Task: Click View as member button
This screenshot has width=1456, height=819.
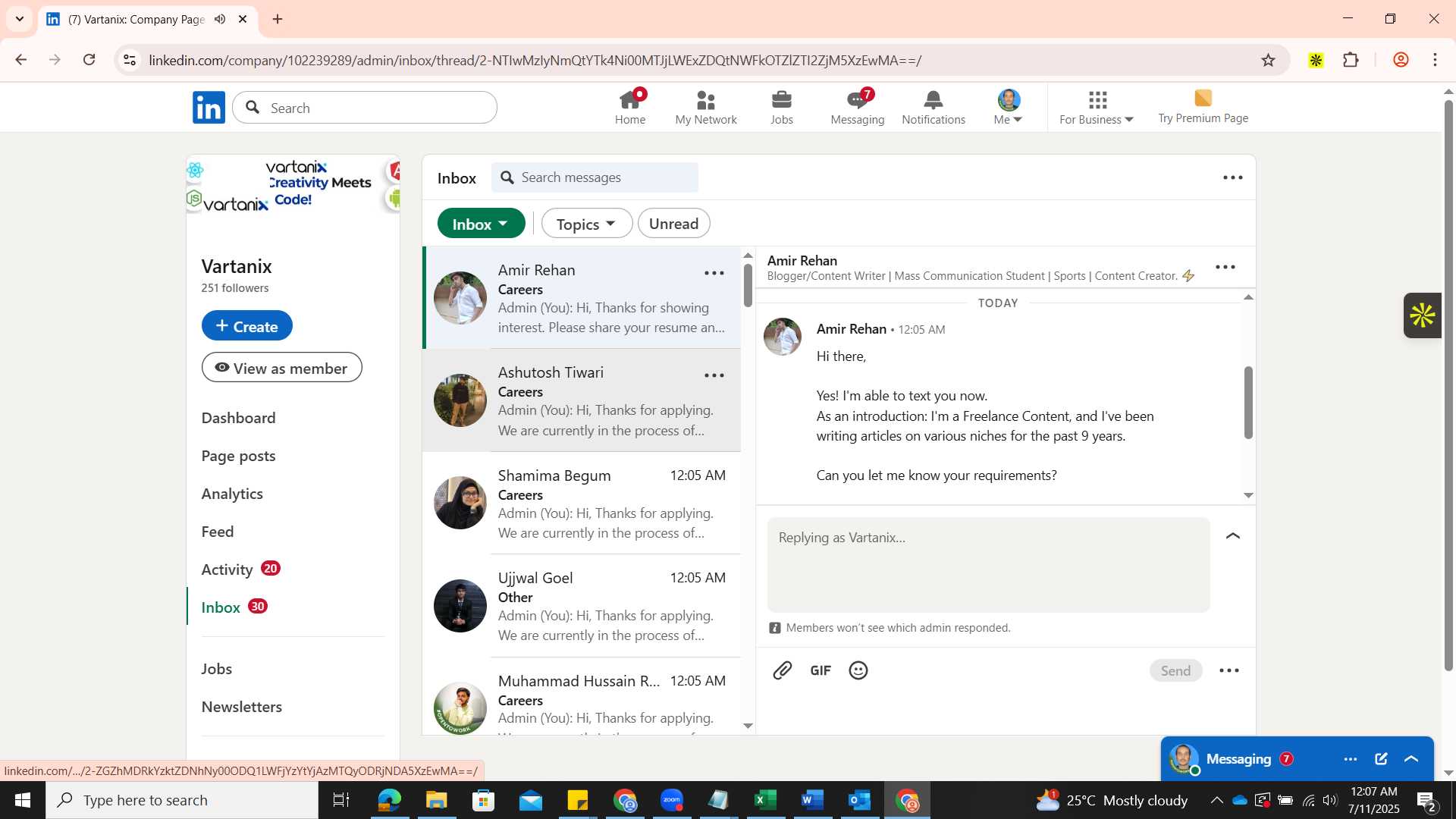Action: (281, 368)
